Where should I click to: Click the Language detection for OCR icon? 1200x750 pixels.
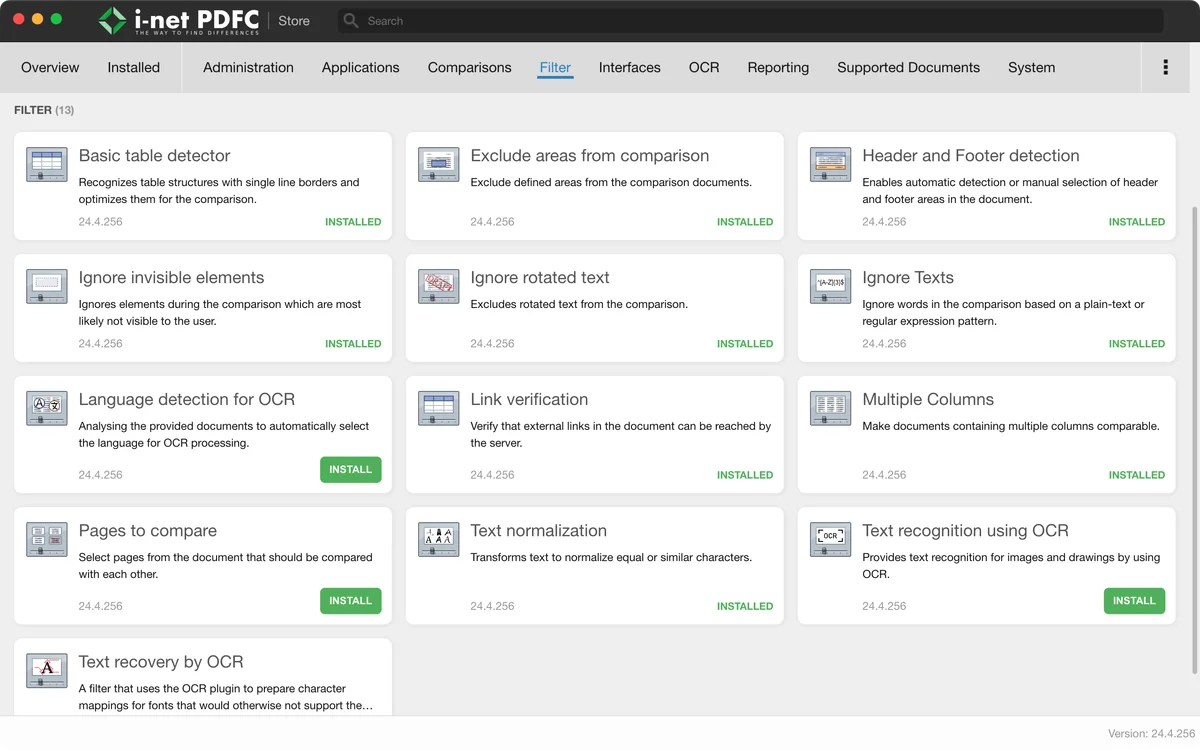pos(46,408)
